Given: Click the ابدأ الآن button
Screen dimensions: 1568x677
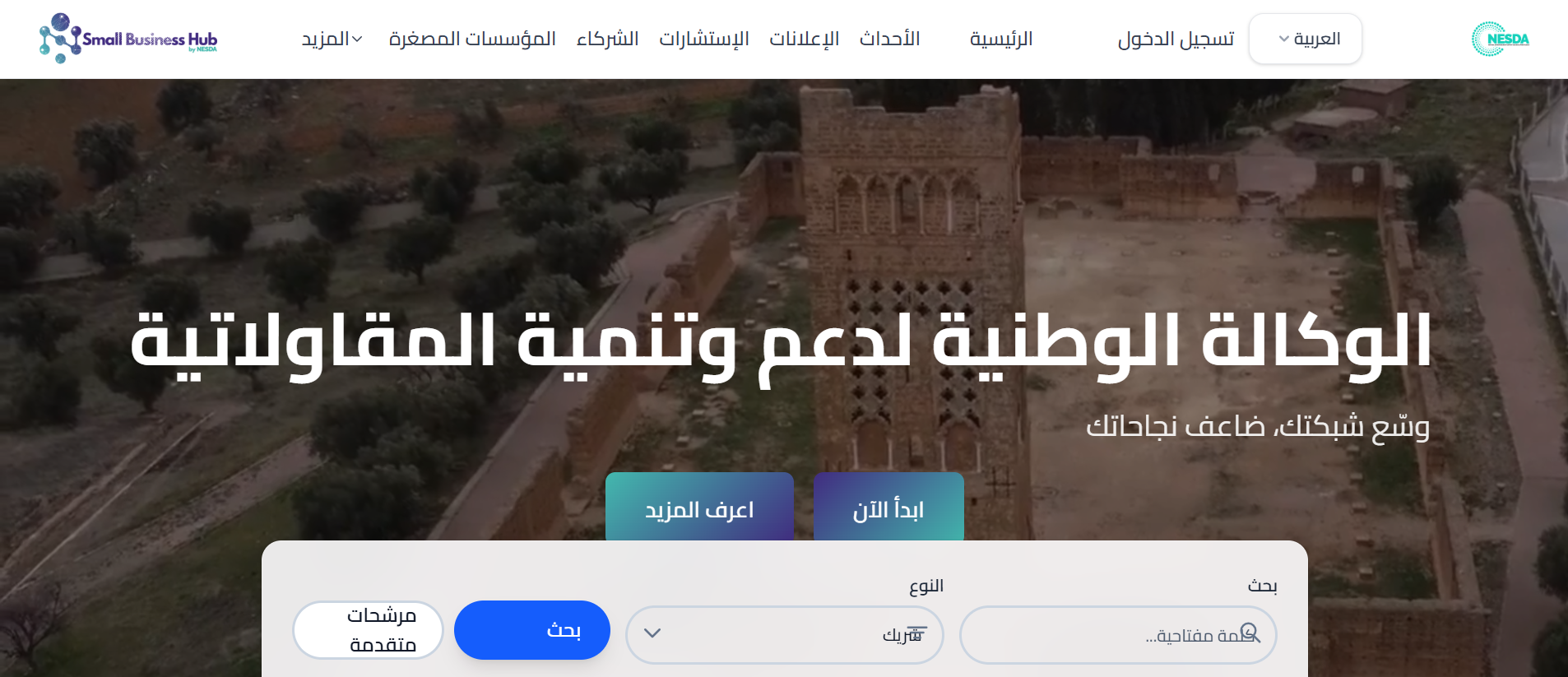Looking at the screenshot, I should [x=888, y=509].
